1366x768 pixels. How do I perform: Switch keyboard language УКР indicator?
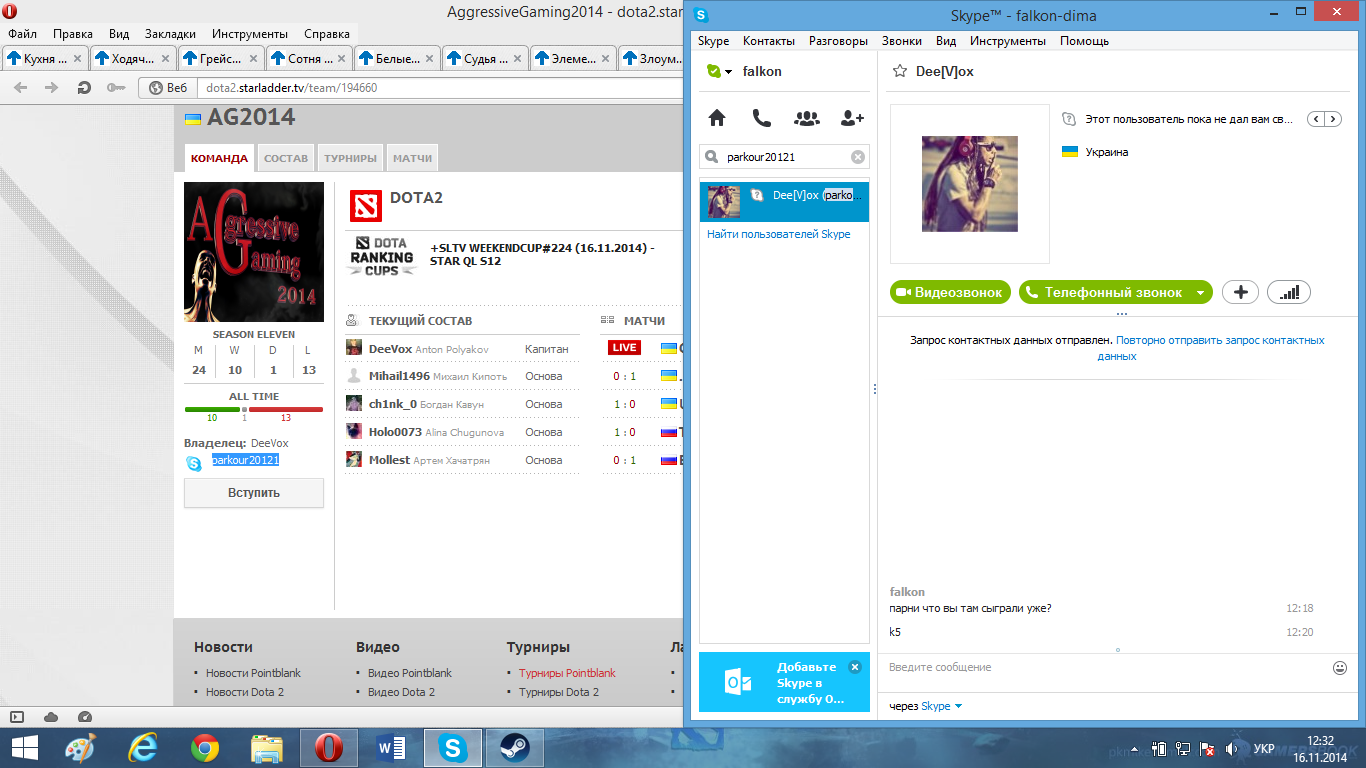[x=1264, y=748]
